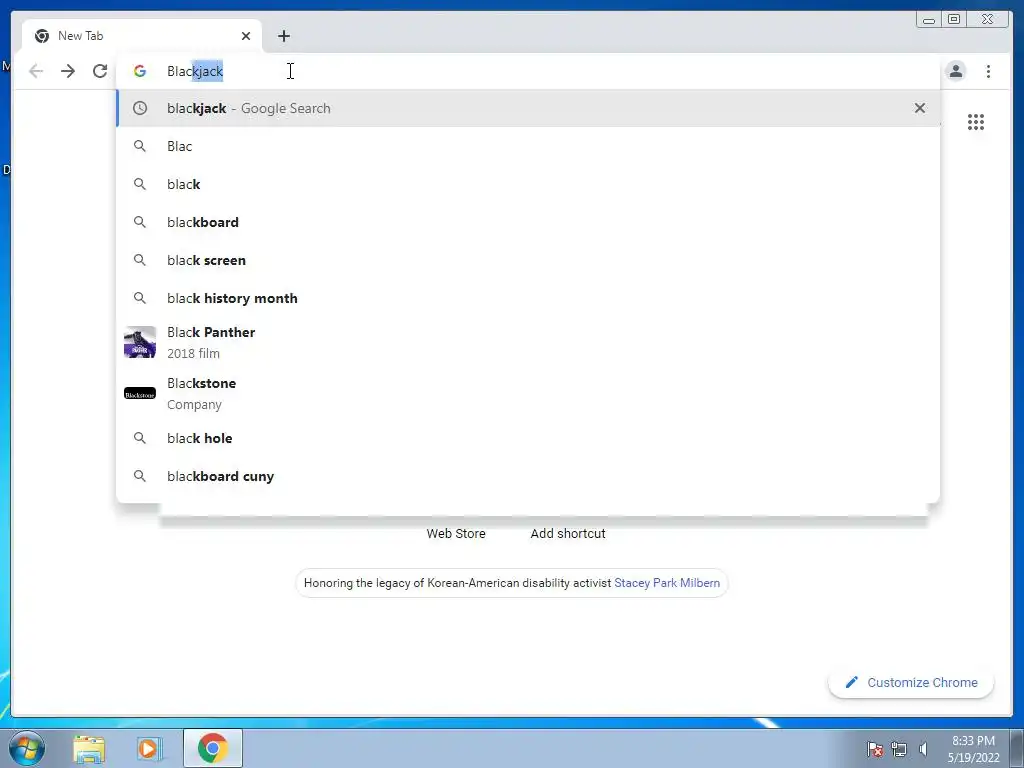Viewport: 1024px width, 768px height.
Task: Click the magnifier icon next to 'blackboard cuny'
Action: [140, 476]
